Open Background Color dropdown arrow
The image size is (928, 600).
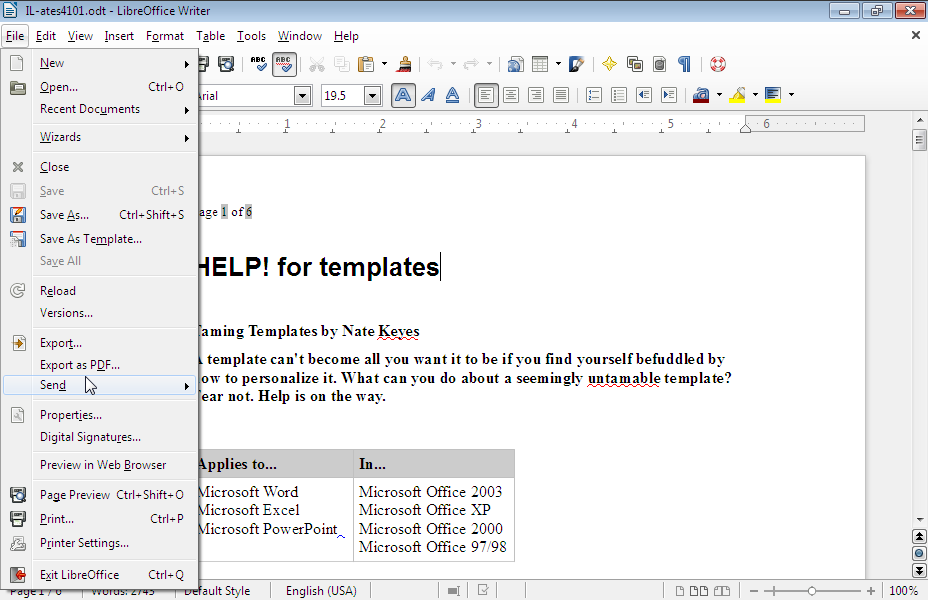pos(791,95)
